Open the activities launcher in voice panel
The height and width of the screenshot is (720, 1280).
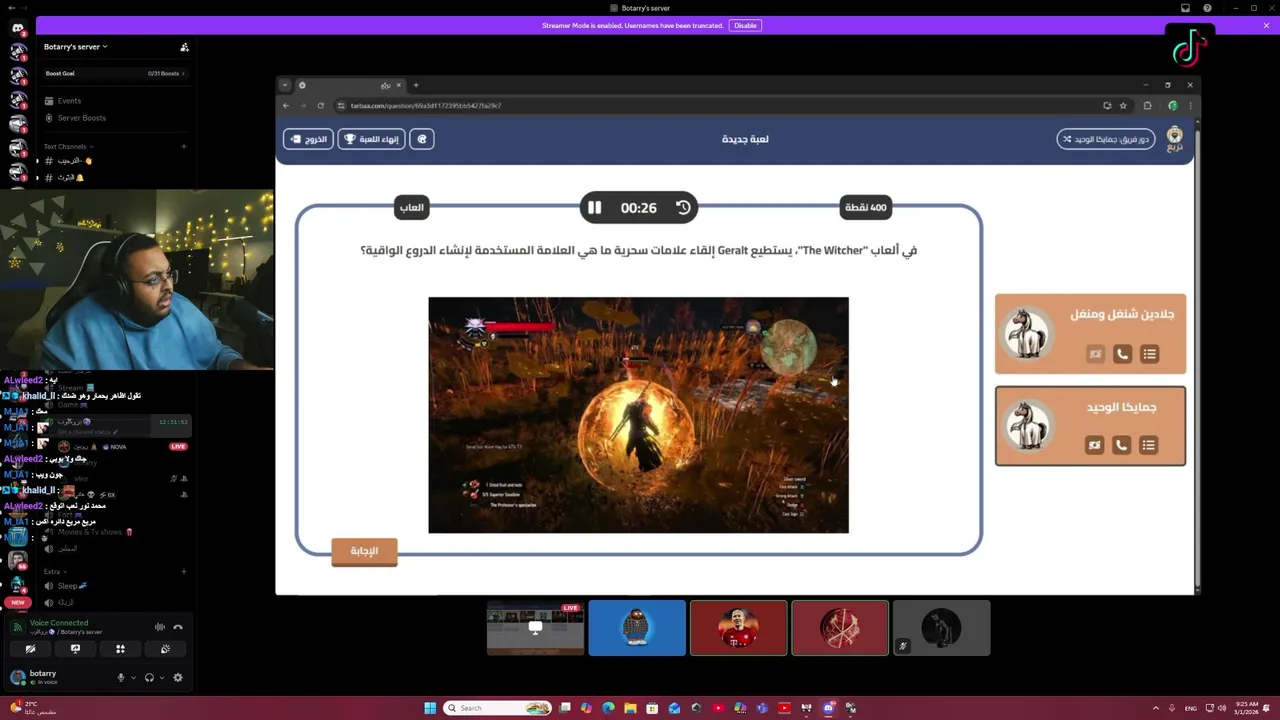click(x=120, y=649)
